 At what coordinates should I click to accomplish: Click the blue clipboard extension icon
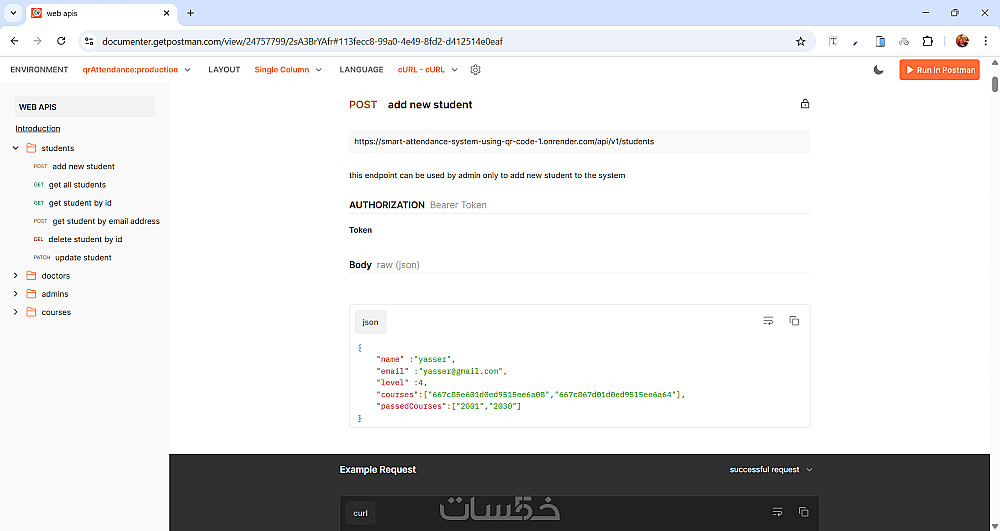(880, 41)
